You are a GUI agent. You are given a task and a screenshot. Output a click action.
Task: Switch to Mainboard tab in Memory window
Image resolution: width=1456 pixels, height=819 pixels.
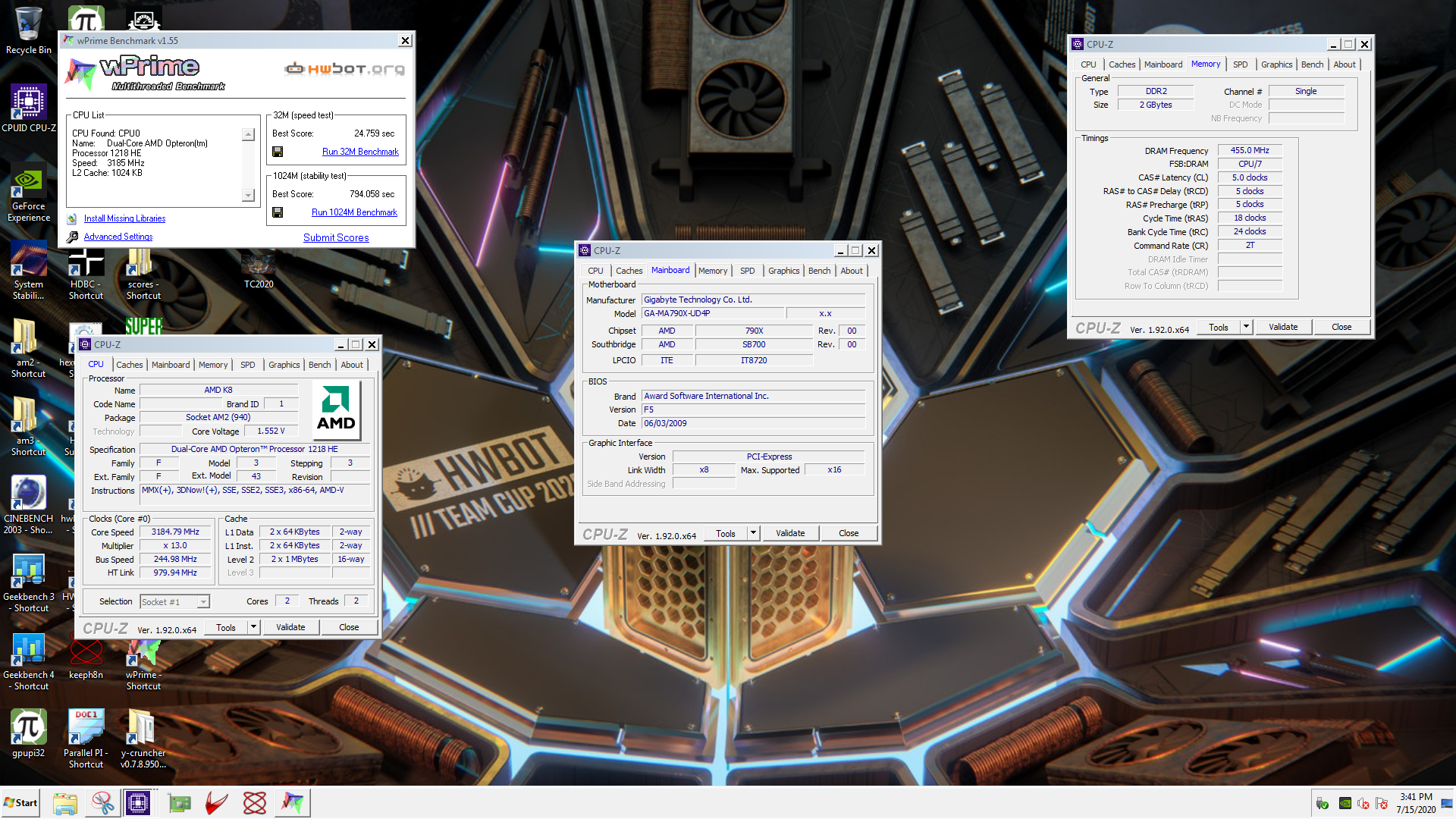[x=1163, y=64]
